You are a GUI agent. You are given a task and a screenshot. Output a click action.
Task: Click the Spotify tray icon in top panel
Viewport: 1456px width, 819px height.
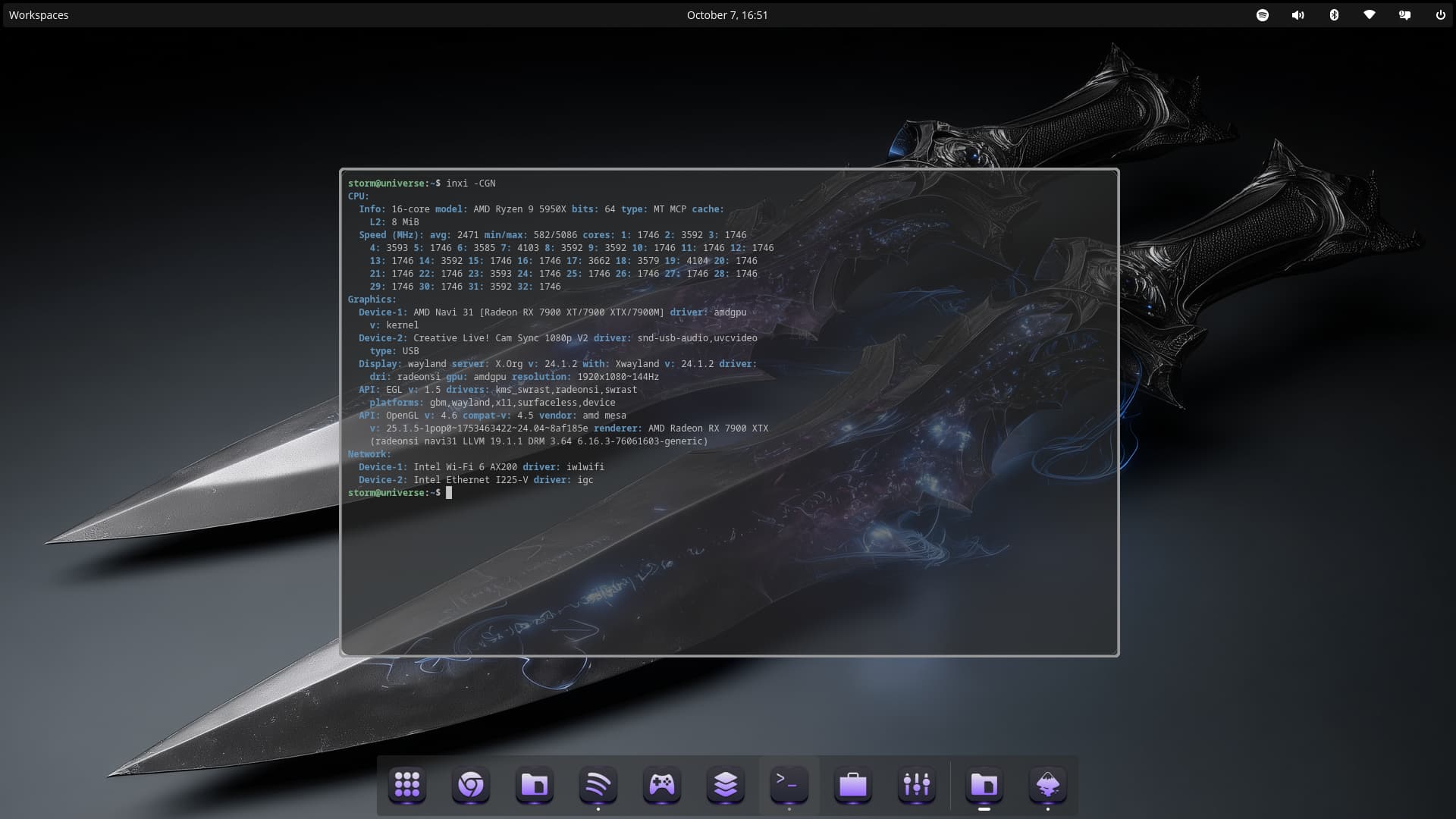(x=1263, y=15)
